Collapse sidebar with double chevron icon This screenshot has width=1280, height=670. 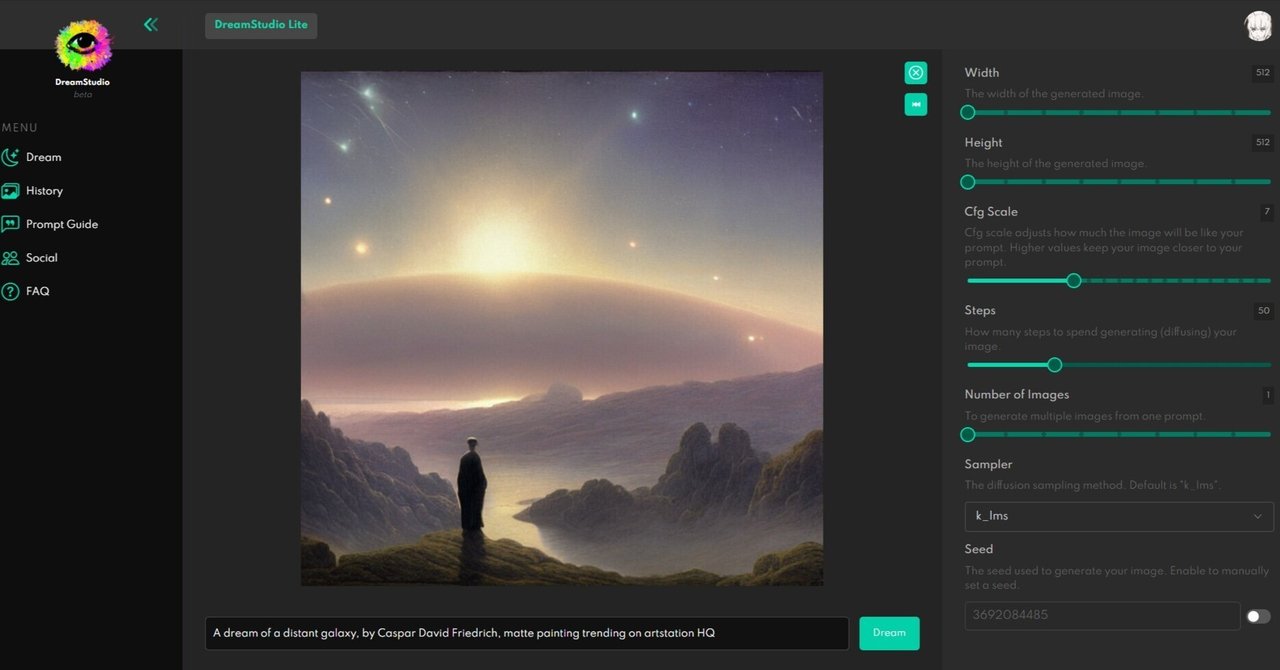[x=151, y=24]
